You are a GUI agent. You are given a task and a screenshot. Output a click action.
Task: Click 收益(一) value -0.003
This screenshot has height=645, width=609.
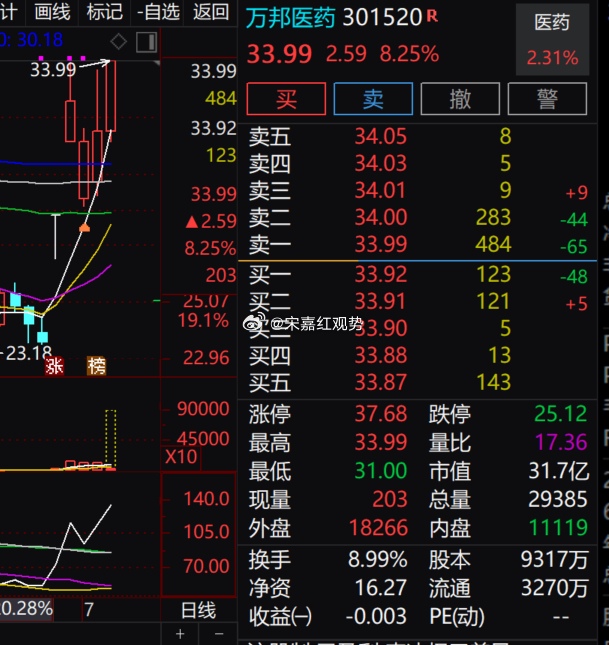[376, 616]
